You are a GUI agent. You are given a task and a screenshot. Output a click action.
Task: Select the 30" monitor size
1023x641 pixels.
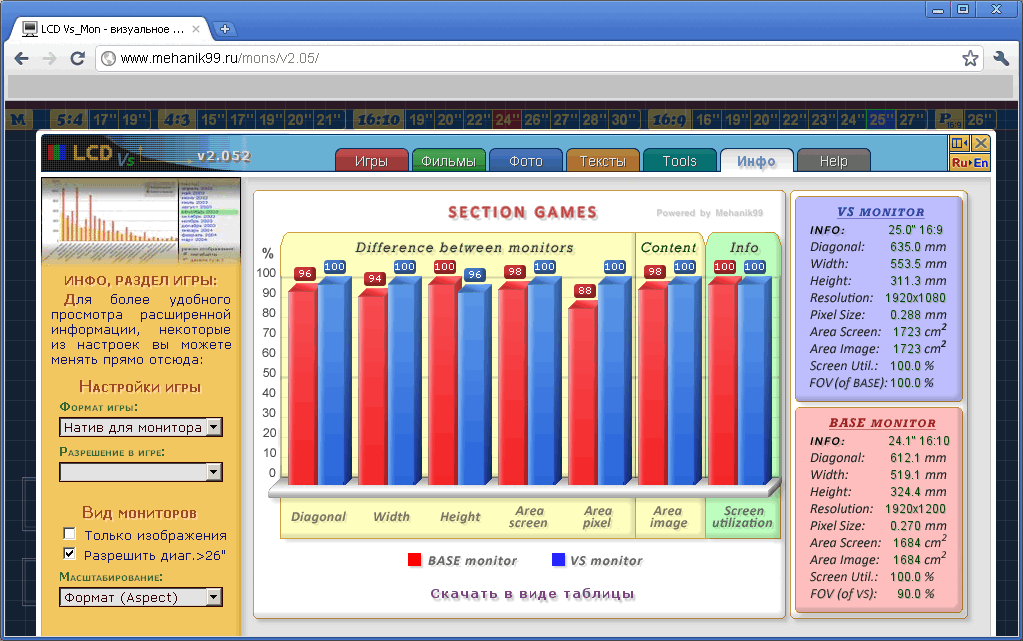coord(624,119)
